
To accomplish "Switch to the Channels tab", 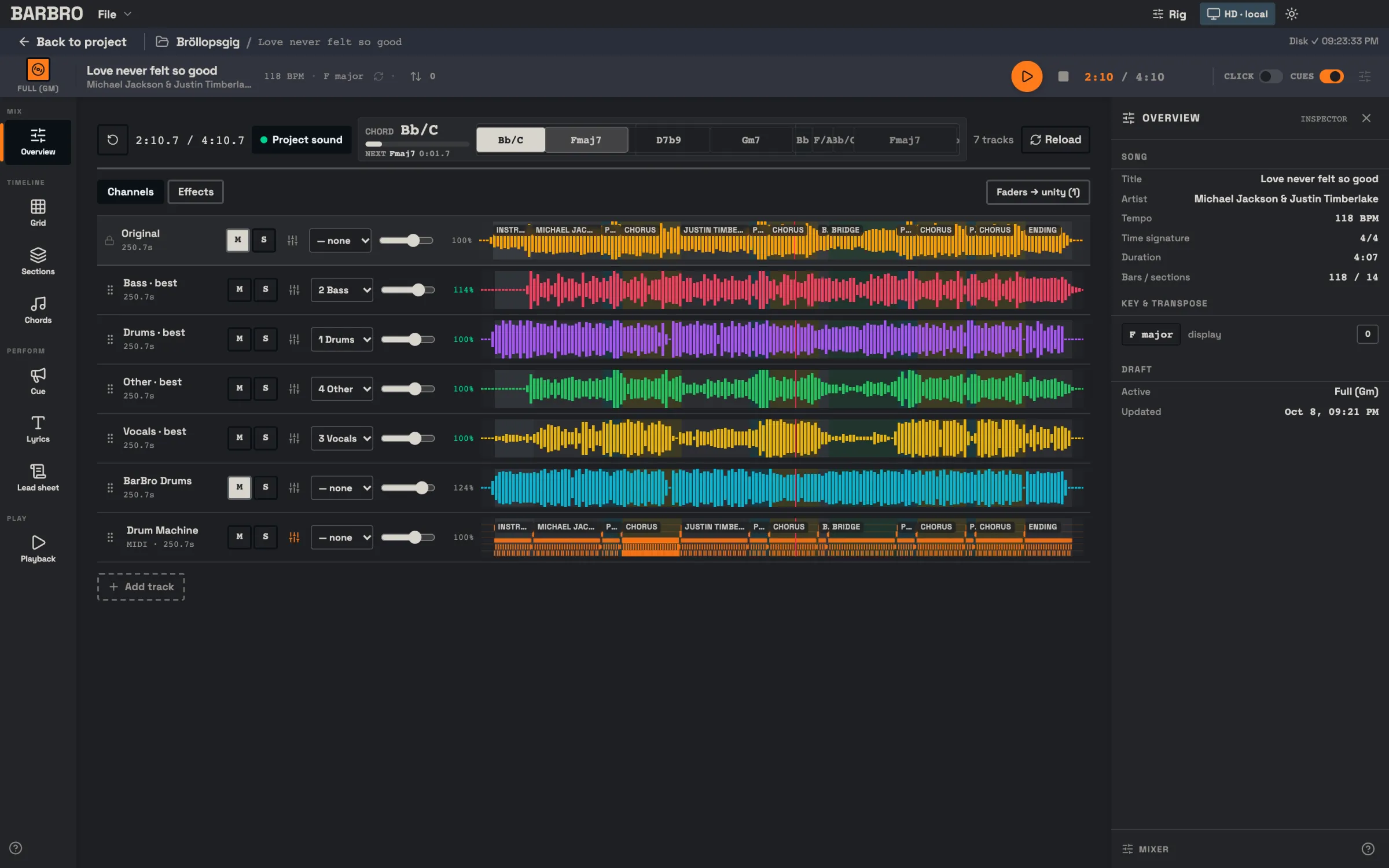I will tap(131, 192).
